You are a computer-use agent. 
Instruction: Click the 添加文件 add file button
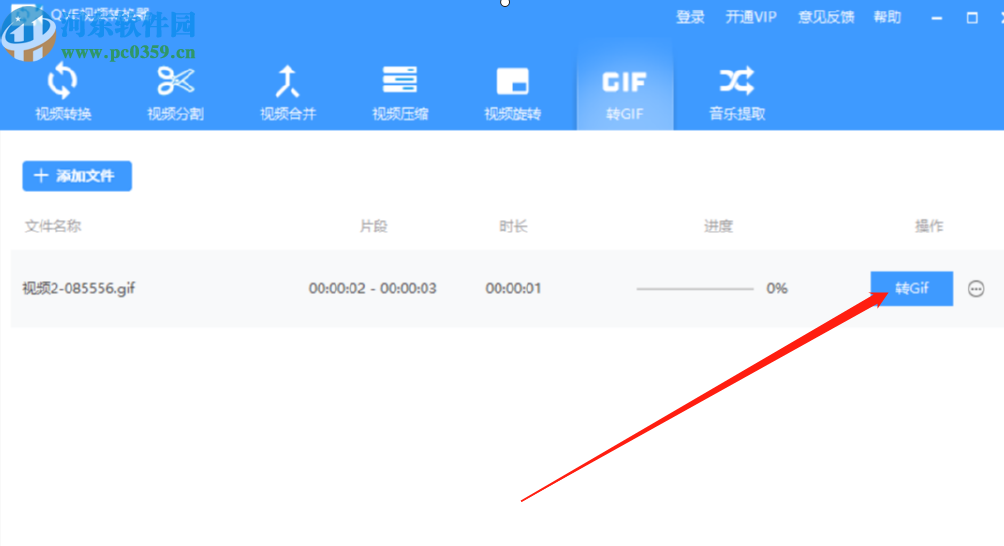pyautogui.click(x=77, y=175)
